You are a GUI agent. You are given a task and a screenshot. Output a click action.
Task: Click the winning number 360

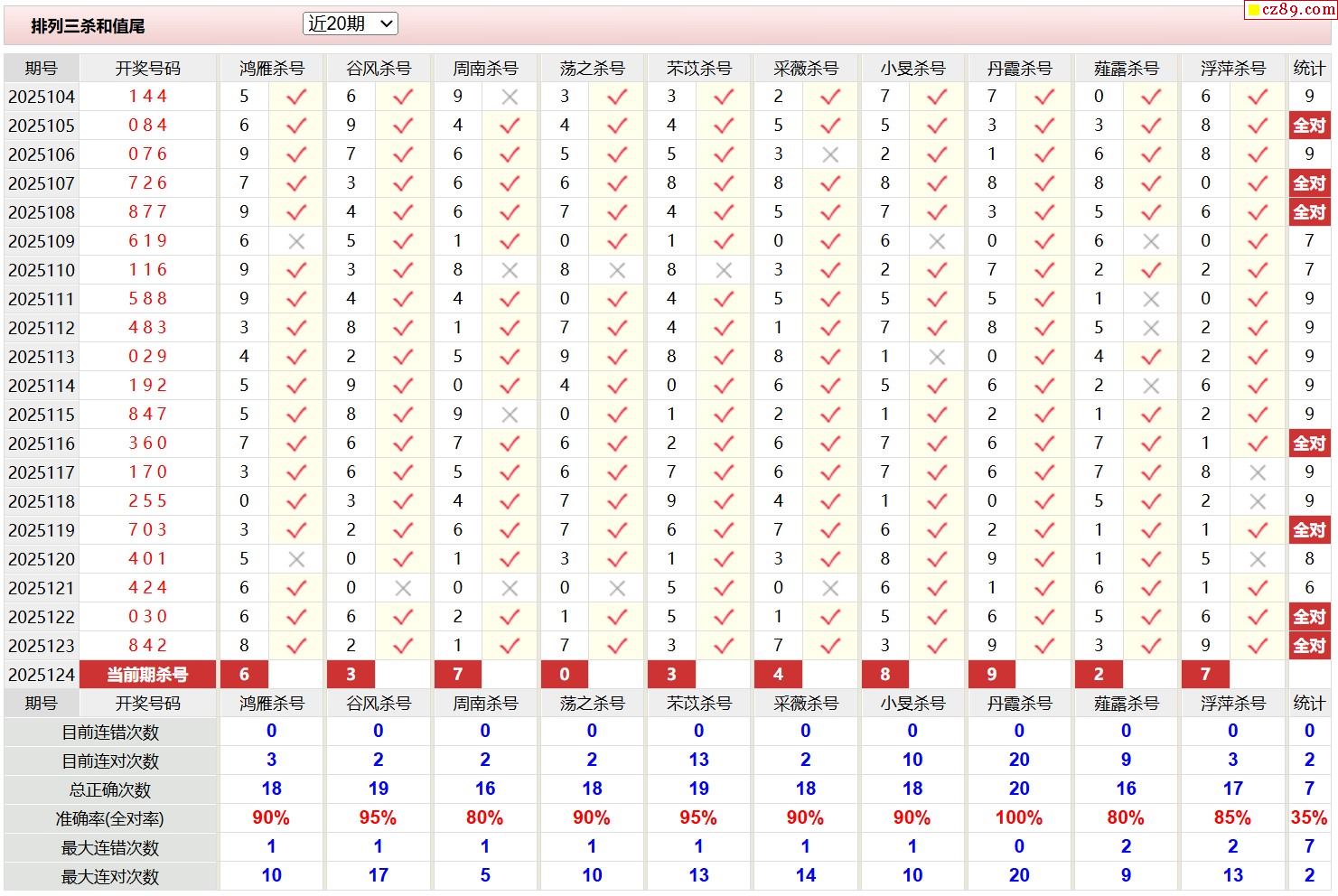pos(148,443)
